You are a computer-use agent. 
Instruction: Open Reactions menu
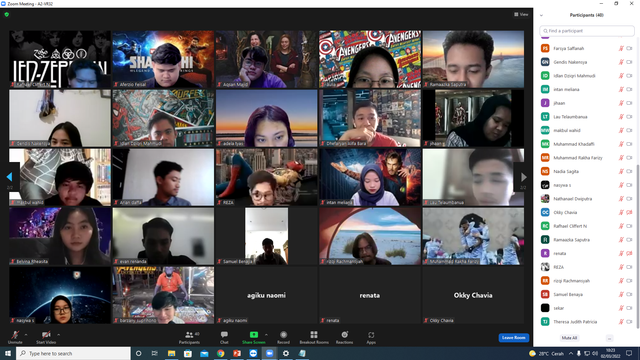click(344, 338)
